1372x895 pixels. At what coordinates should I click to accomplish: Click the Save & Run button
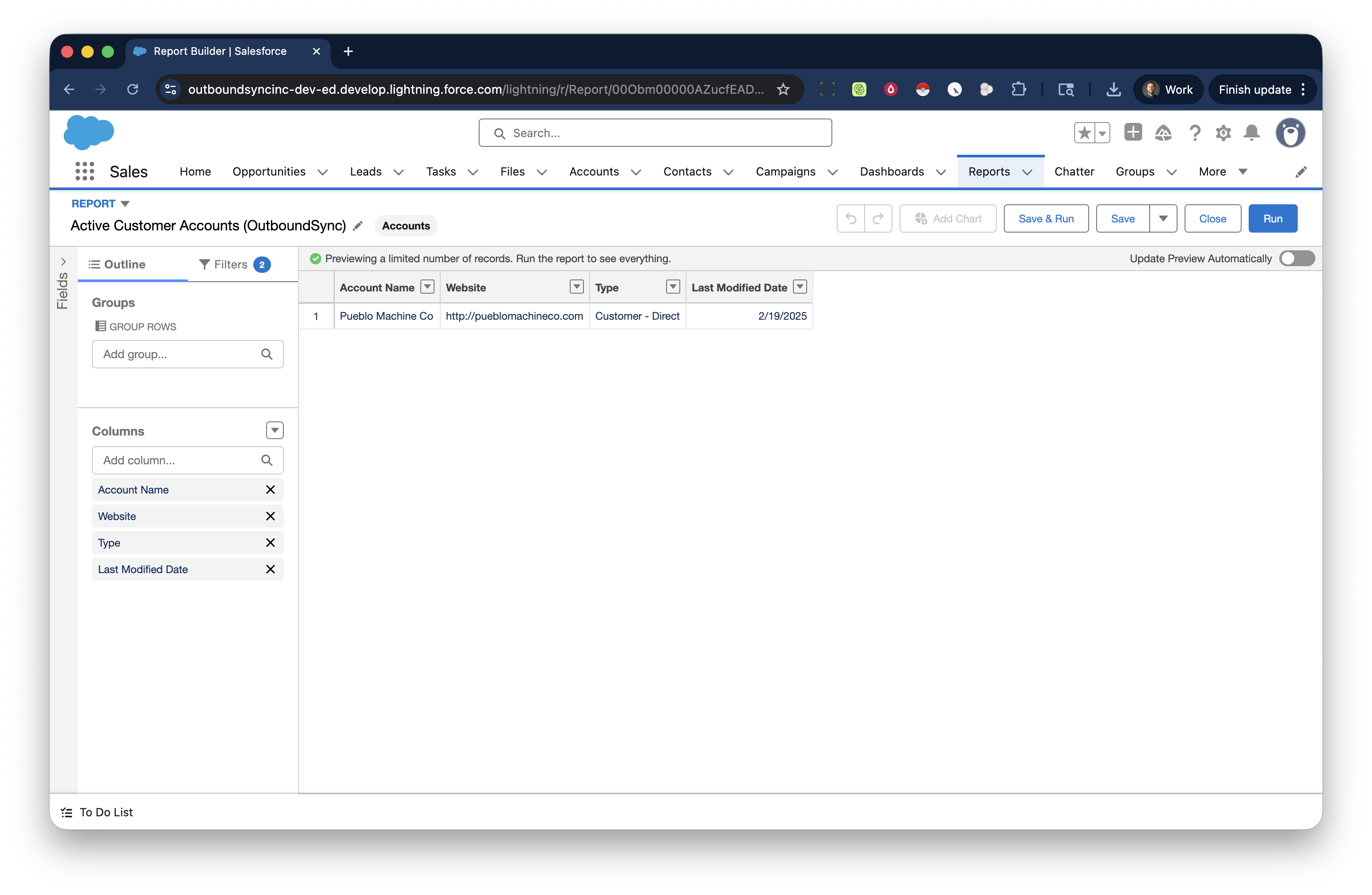[x=1046, y=218]
